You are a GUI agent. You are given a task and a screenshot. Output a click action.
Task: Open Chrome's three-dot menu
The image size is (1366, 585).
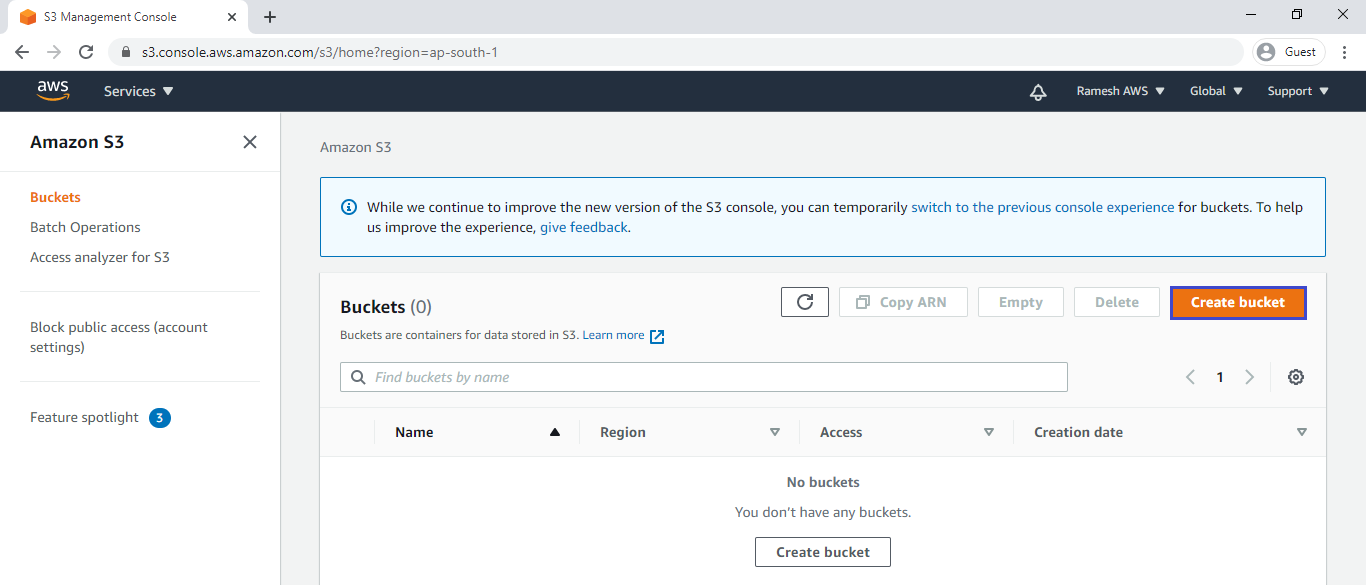point(1345,52)
